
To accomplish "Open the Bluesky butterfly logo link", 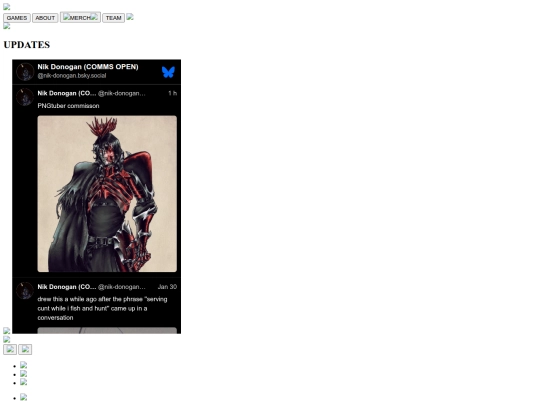I will pyautogui.click(x=168, y=72).
